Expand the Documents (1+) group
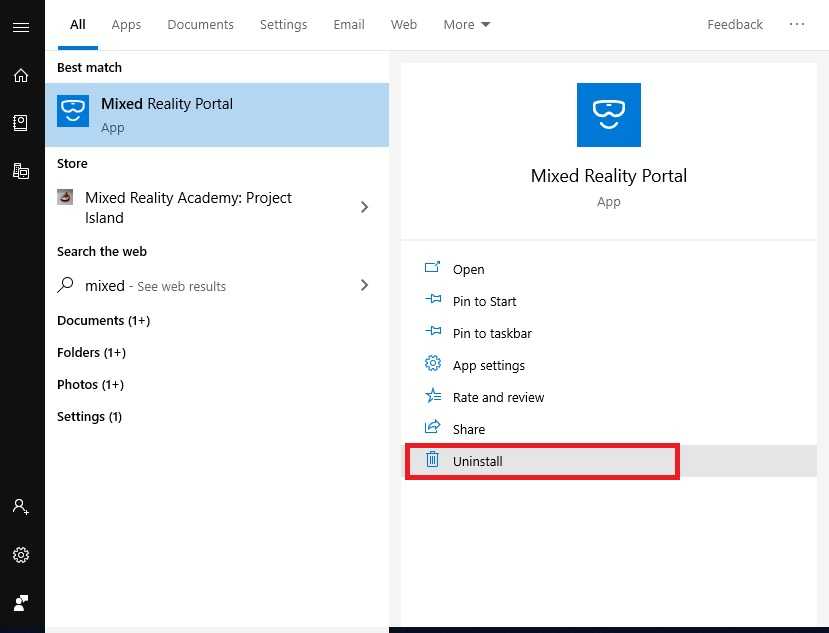 104,320
